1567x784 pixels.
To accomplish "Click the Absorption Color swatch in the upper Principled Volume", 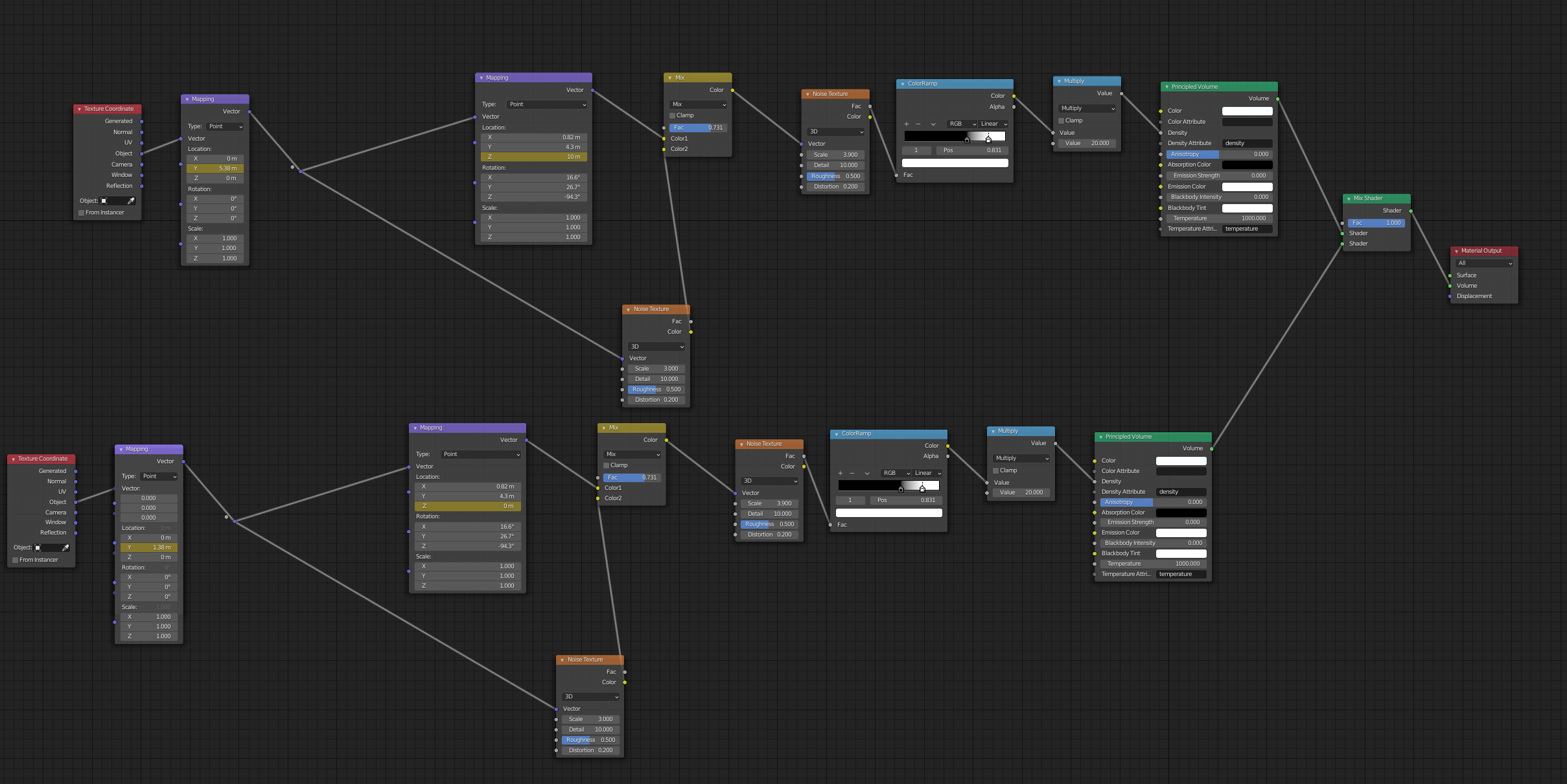I will [1246, 165].
